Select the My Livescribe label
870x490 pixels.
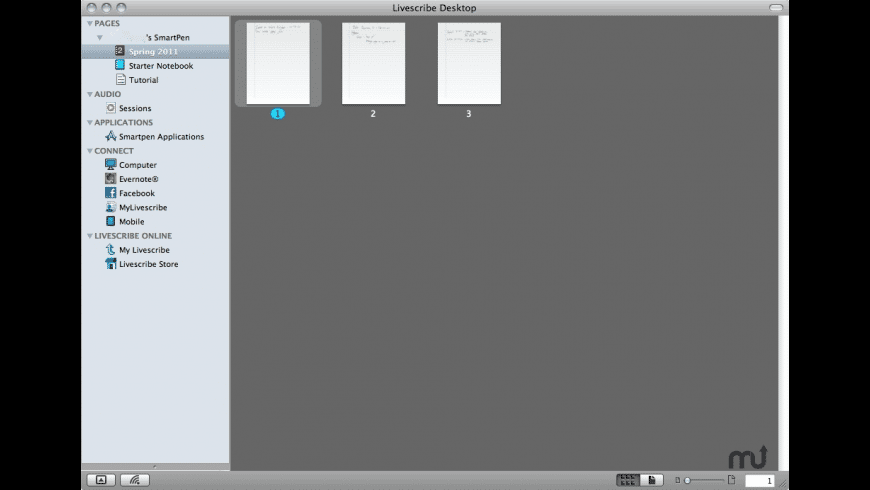(144, 250)
